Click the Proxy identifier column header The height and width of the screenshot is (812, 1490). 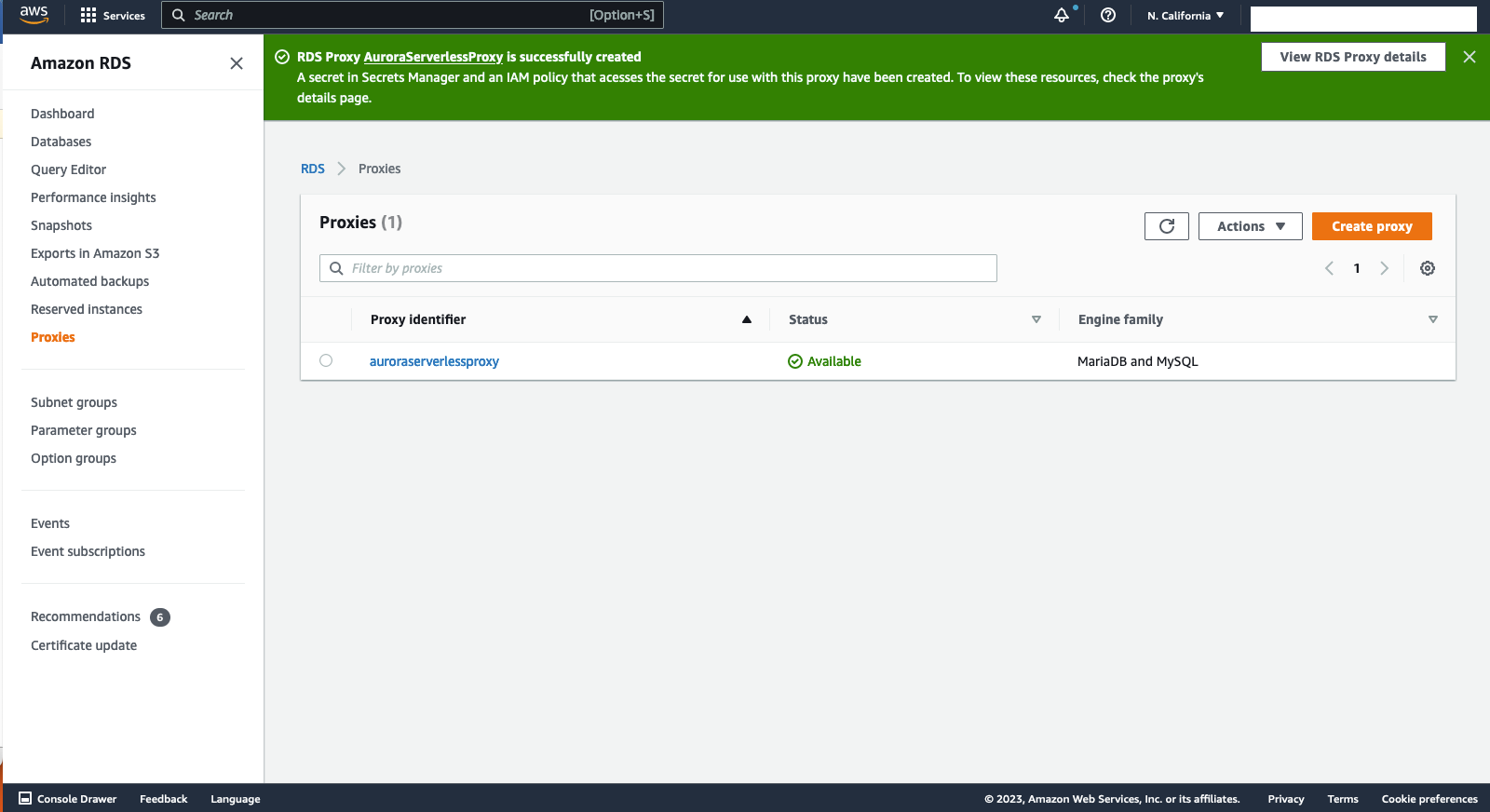(418, 319)
